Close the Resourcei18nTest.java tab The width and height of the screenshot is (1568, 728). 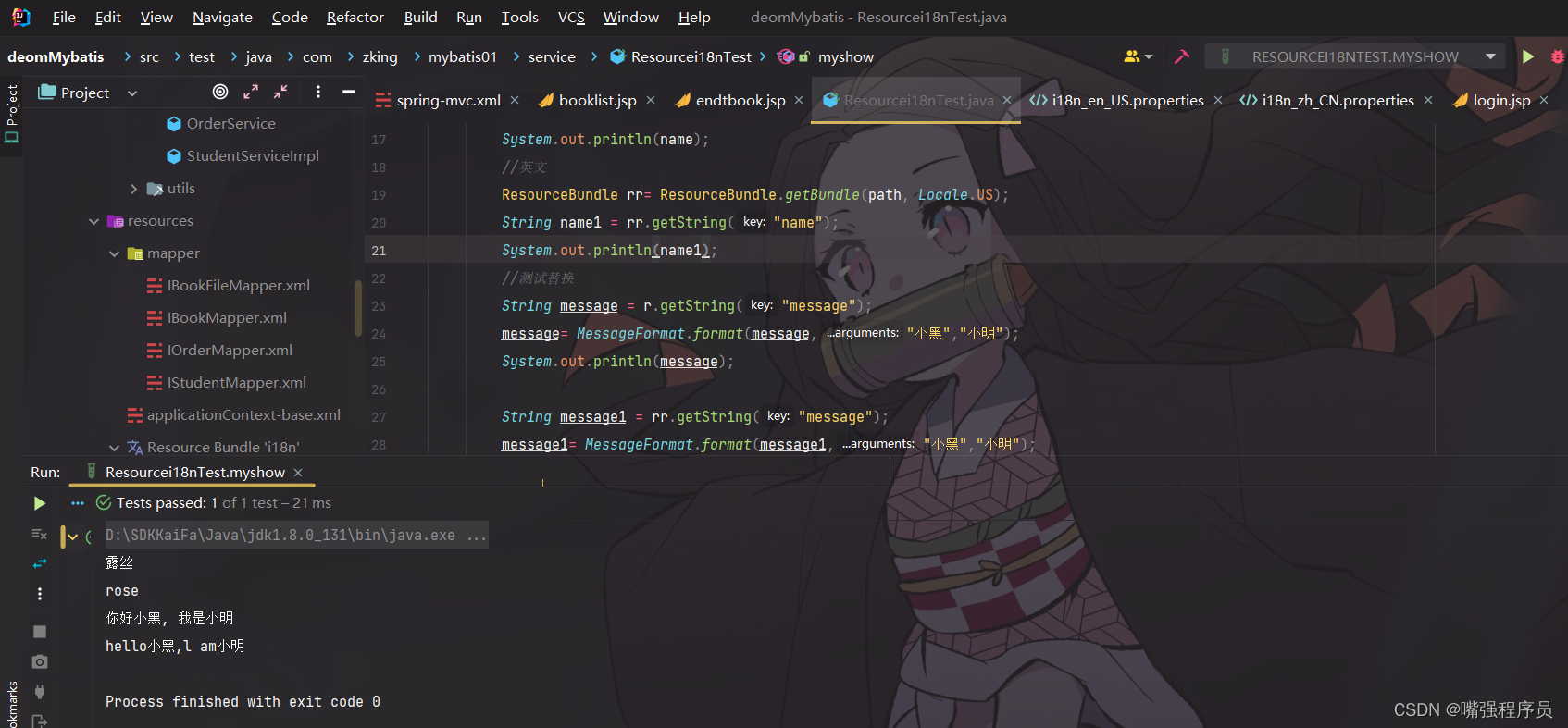[x=1007, y=100]
